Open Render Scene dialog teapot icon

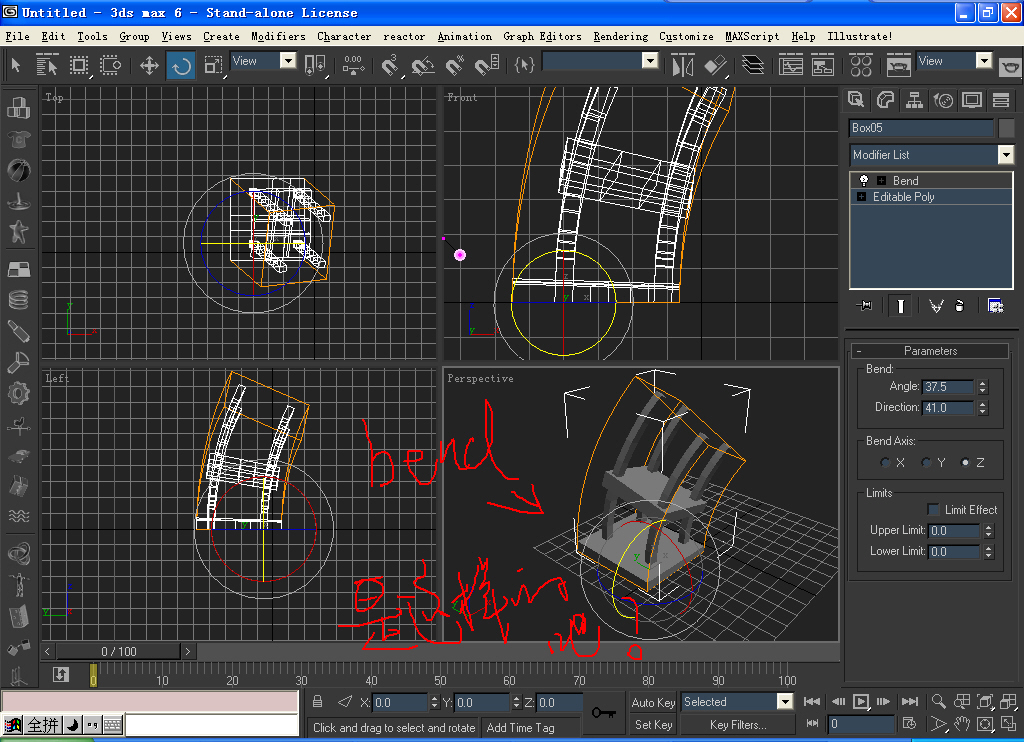pyautogui.click(x=898, y=65)
